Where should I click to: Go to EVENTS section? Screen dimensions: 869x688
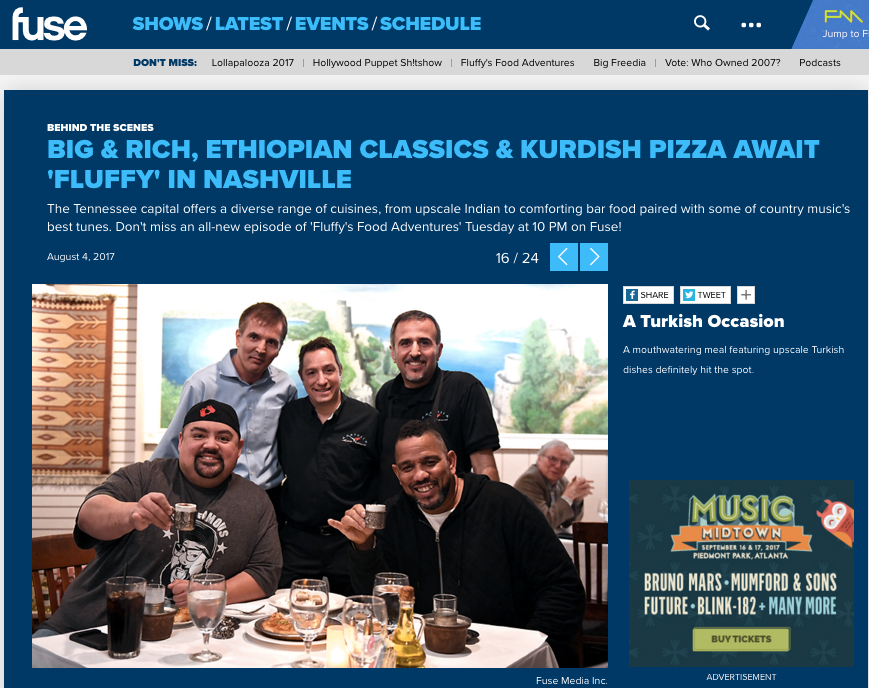(331, 24)
